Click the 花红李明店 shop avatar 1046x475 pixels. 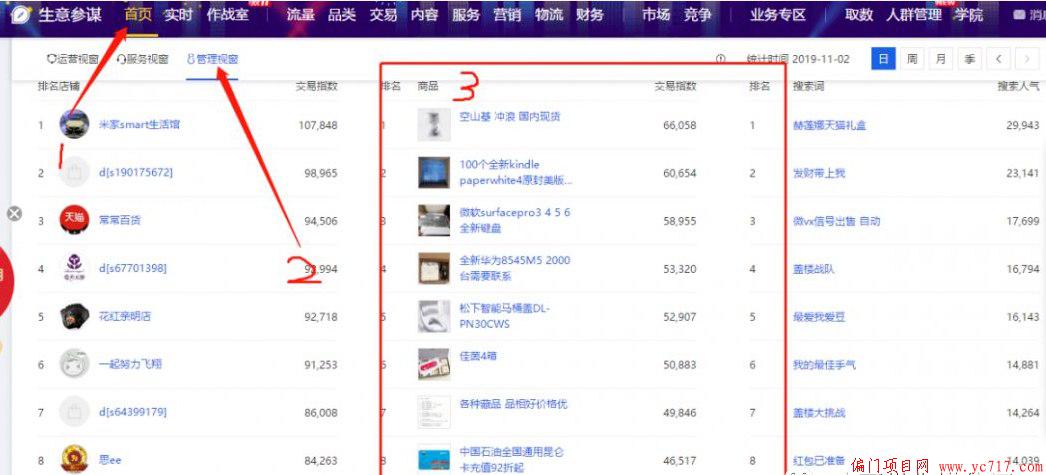[x=73, y=316]
